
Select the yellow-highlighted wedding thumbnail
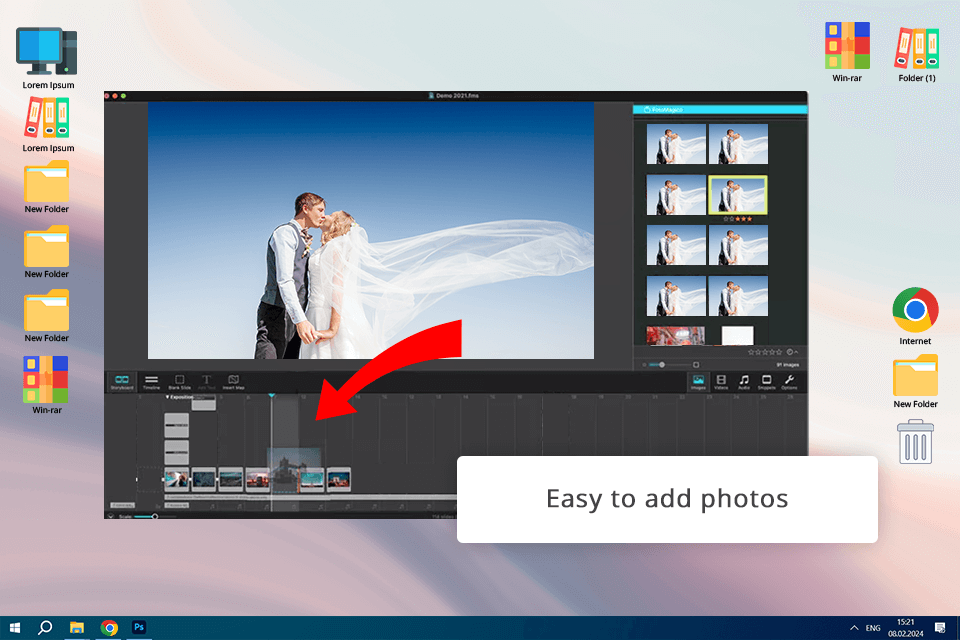click(738, 195)
